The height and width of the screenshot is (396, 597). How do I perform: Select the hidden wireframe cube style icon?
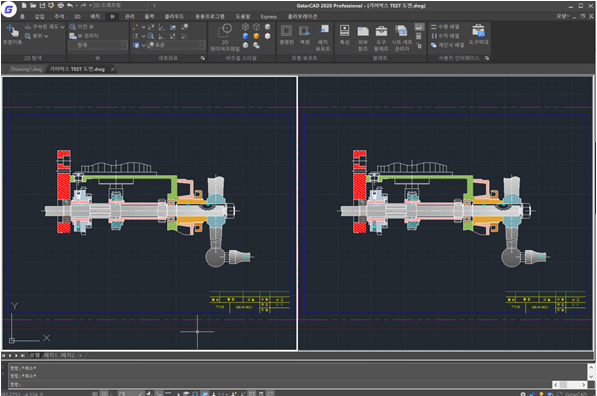[256, 27]
